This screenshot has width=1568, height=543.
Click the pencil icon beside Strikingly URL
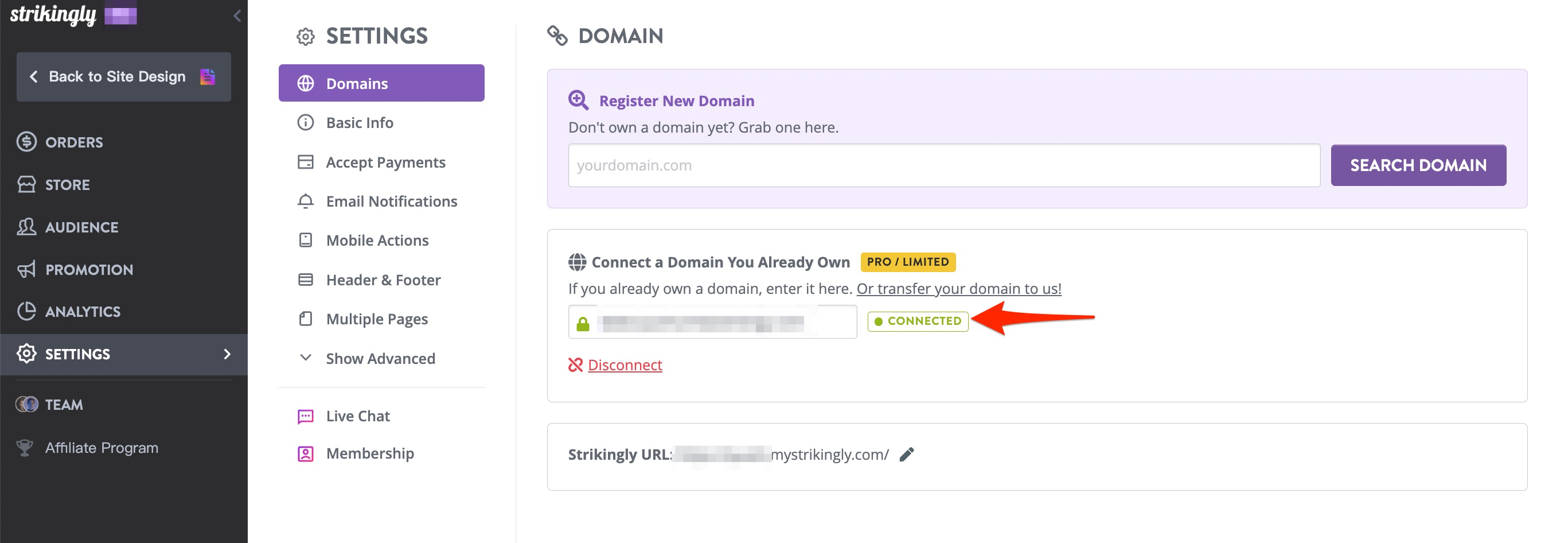pos(906,454)
